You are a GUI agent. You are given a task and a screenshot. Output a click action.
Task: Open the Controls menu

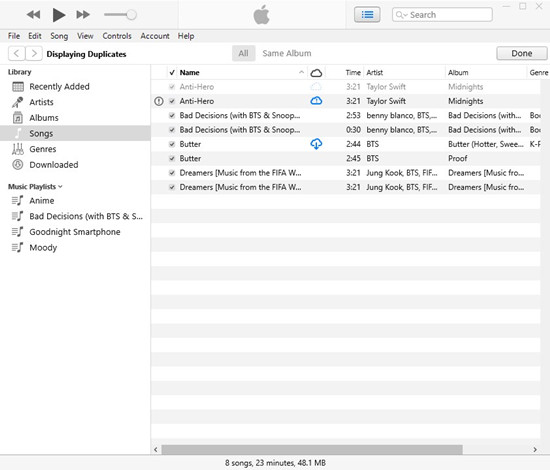[x=117, y=36]
